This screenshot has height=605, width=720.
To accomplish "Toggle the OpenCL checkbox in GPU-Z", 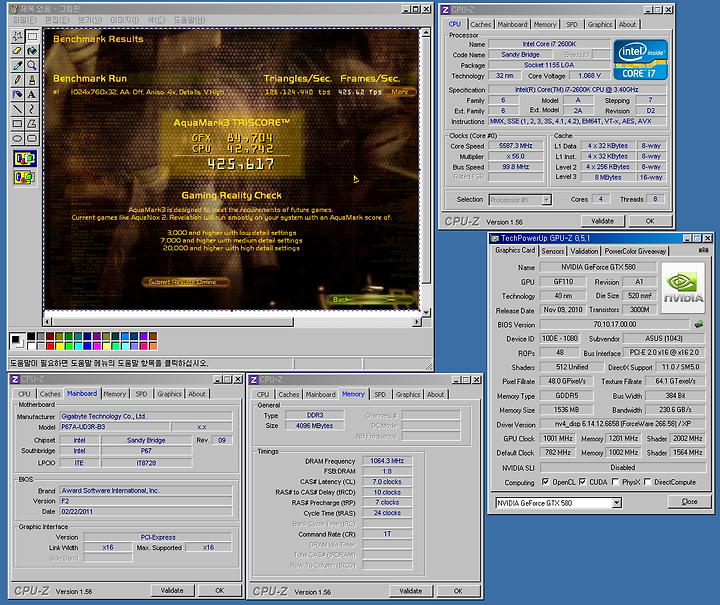I will [x=546, y=482].
